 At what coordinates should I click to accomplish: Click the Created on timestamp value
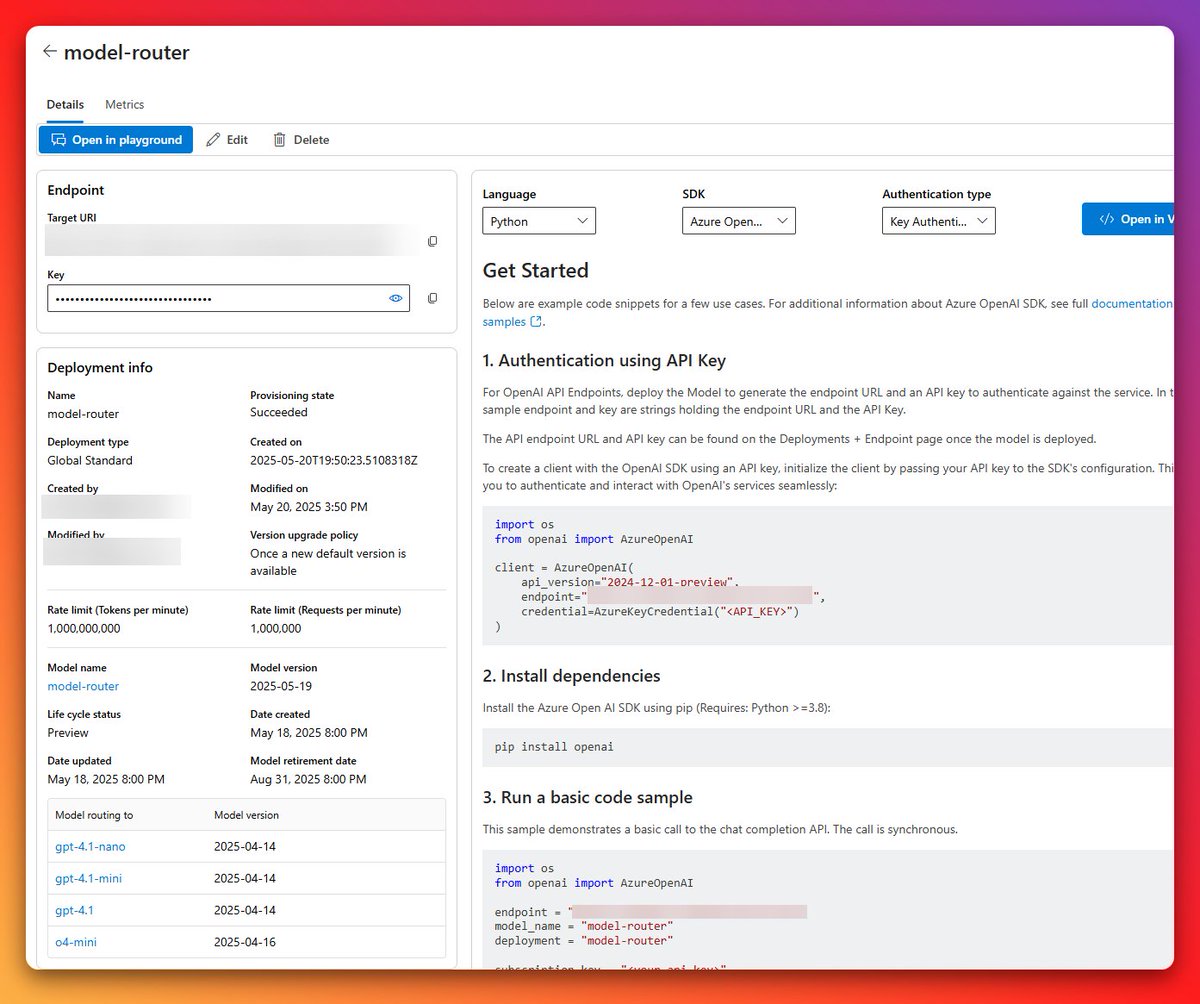pyautogui.click(x=334, y=460)
